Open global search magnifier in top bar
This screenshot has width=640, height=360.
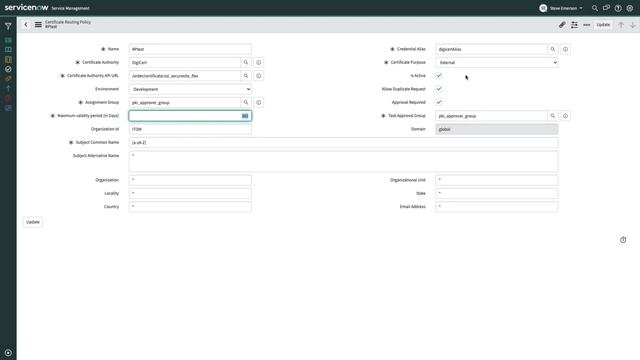595,8
